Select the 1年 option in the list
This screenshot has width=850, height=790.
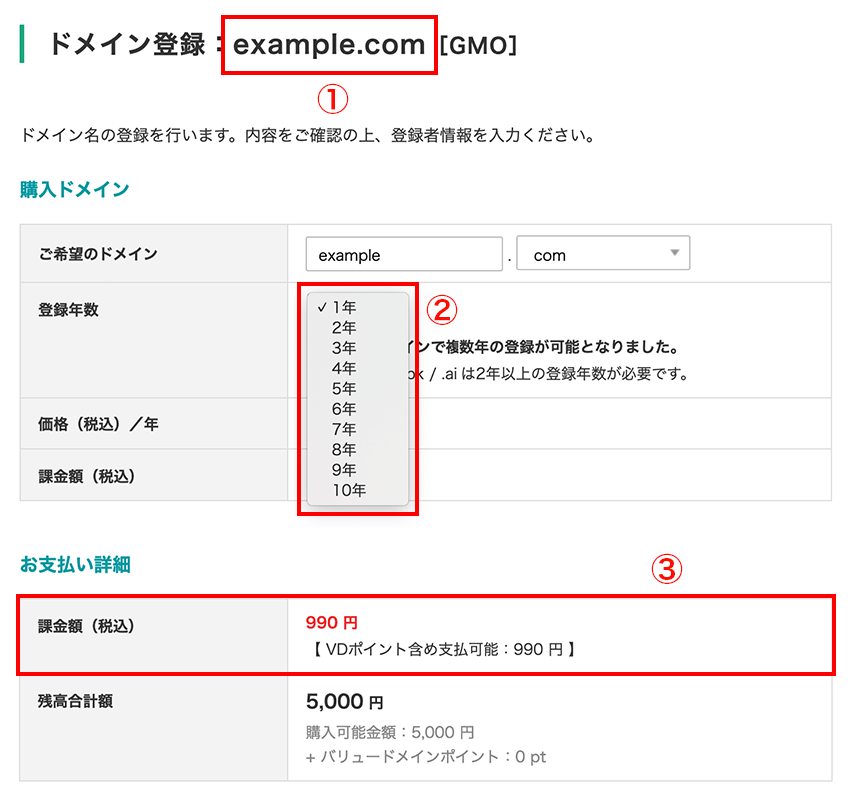tap(344, 307)
